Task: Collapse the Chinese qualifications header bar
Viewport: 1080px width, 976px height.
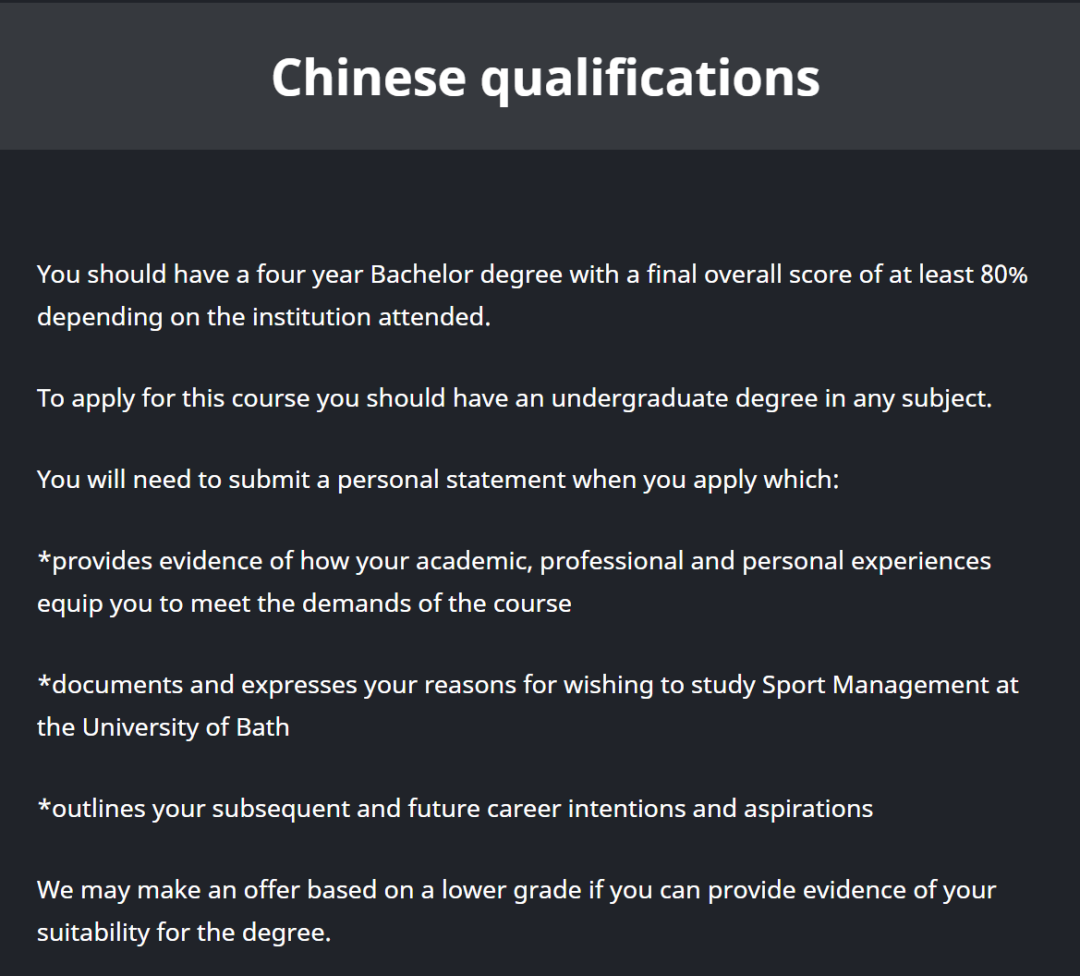Action: pyautogui.click(x=950, y=76)
